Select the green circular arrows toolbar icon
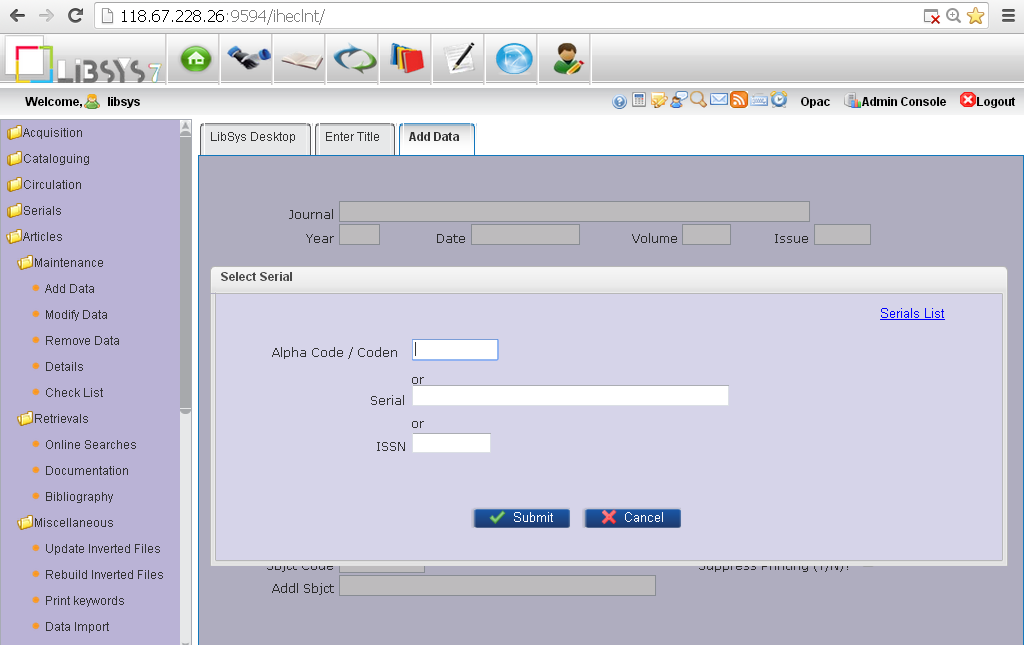 (352, 58)
